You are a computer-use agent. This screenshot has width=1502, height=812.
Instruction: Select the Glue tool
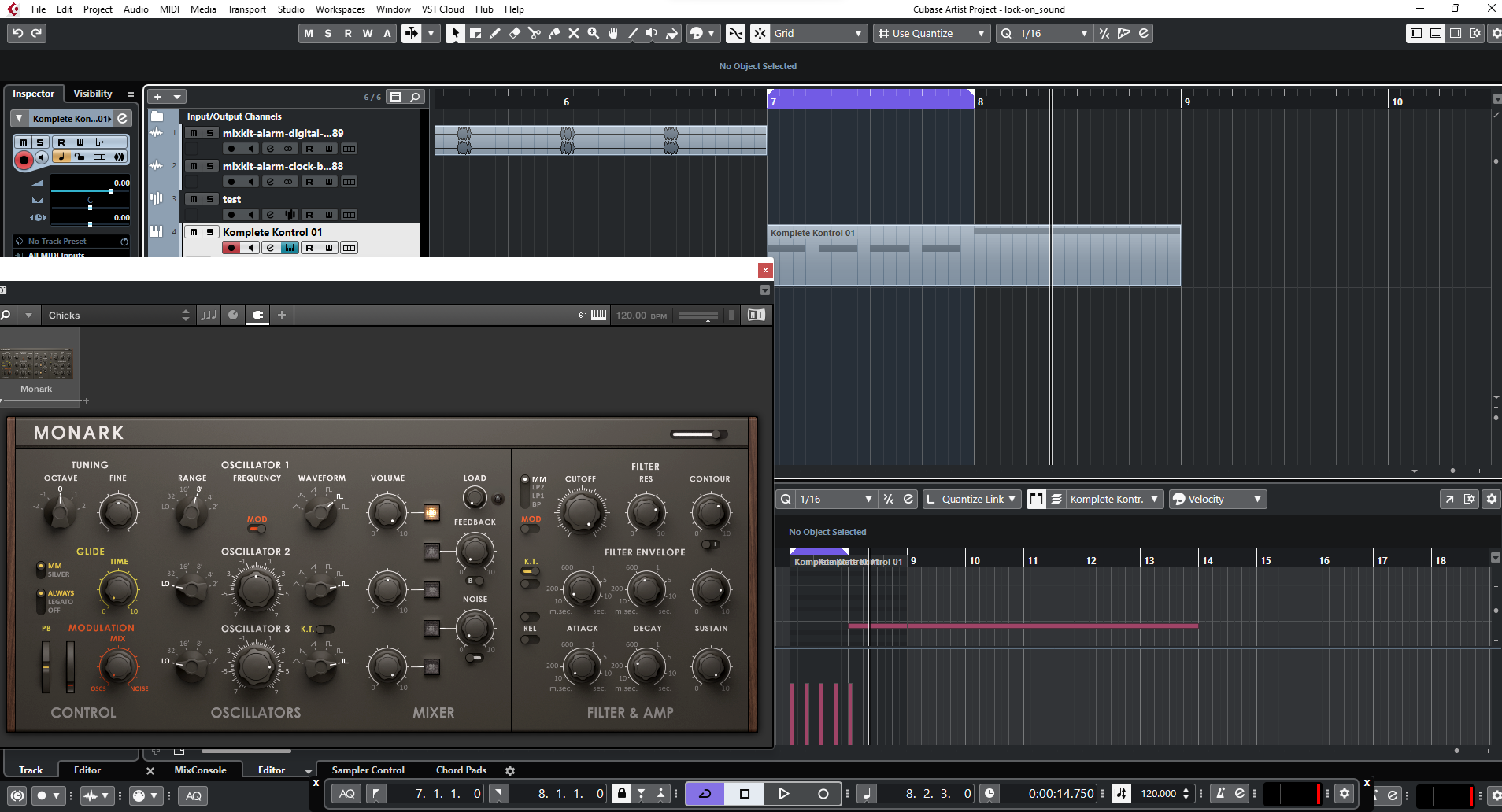pyautogui.click(x=554, y=33)
